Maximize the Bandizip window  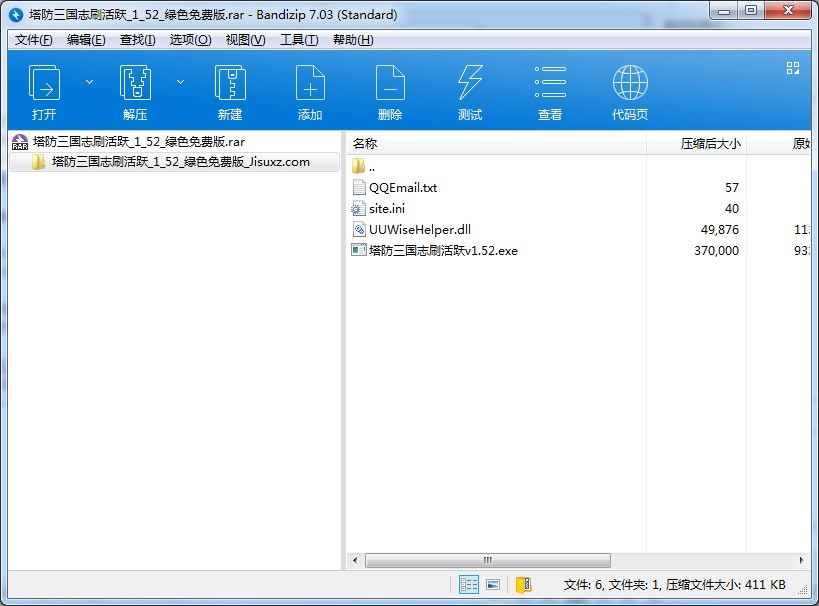751,11
